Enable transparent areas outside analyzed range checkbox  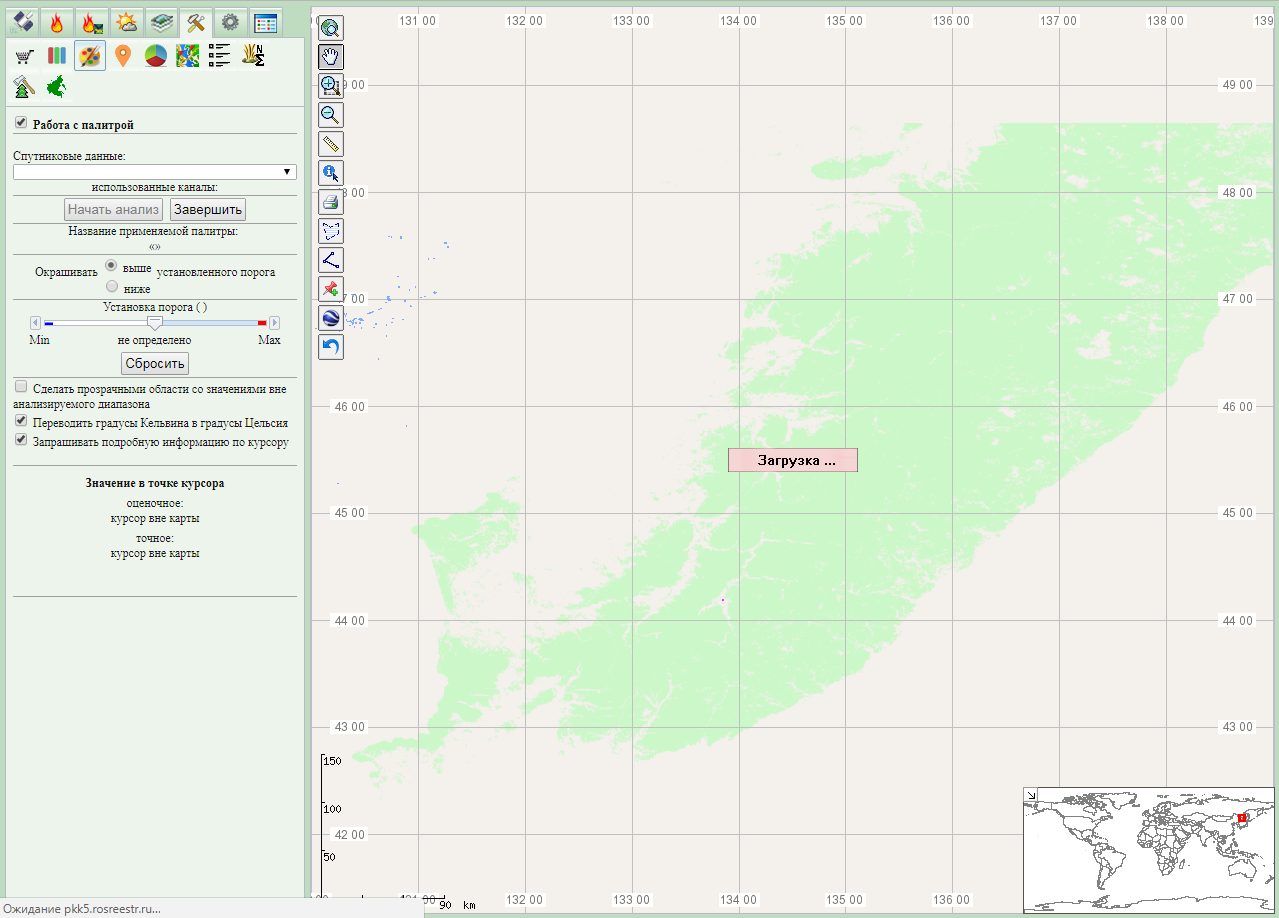20,386
